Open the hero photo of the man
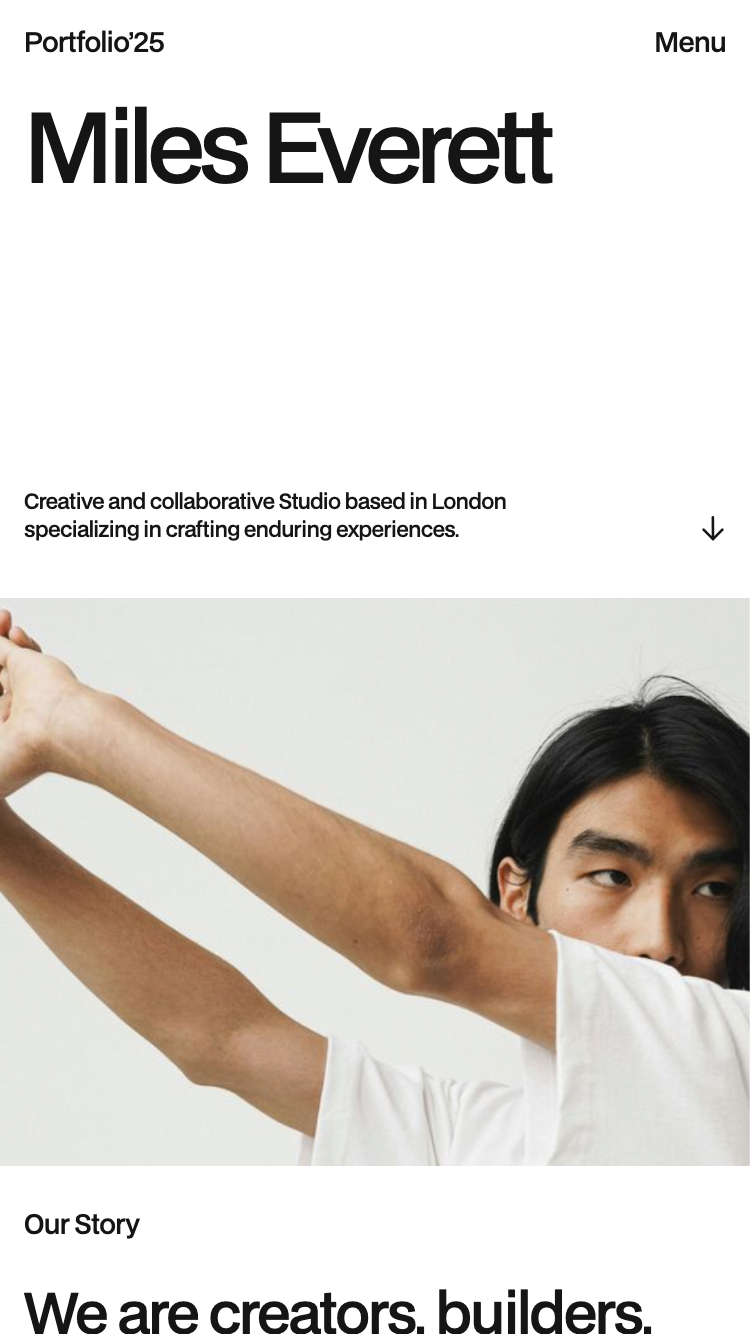The height and width of the screenshot is (1334, 750). (x=375, y=882)
